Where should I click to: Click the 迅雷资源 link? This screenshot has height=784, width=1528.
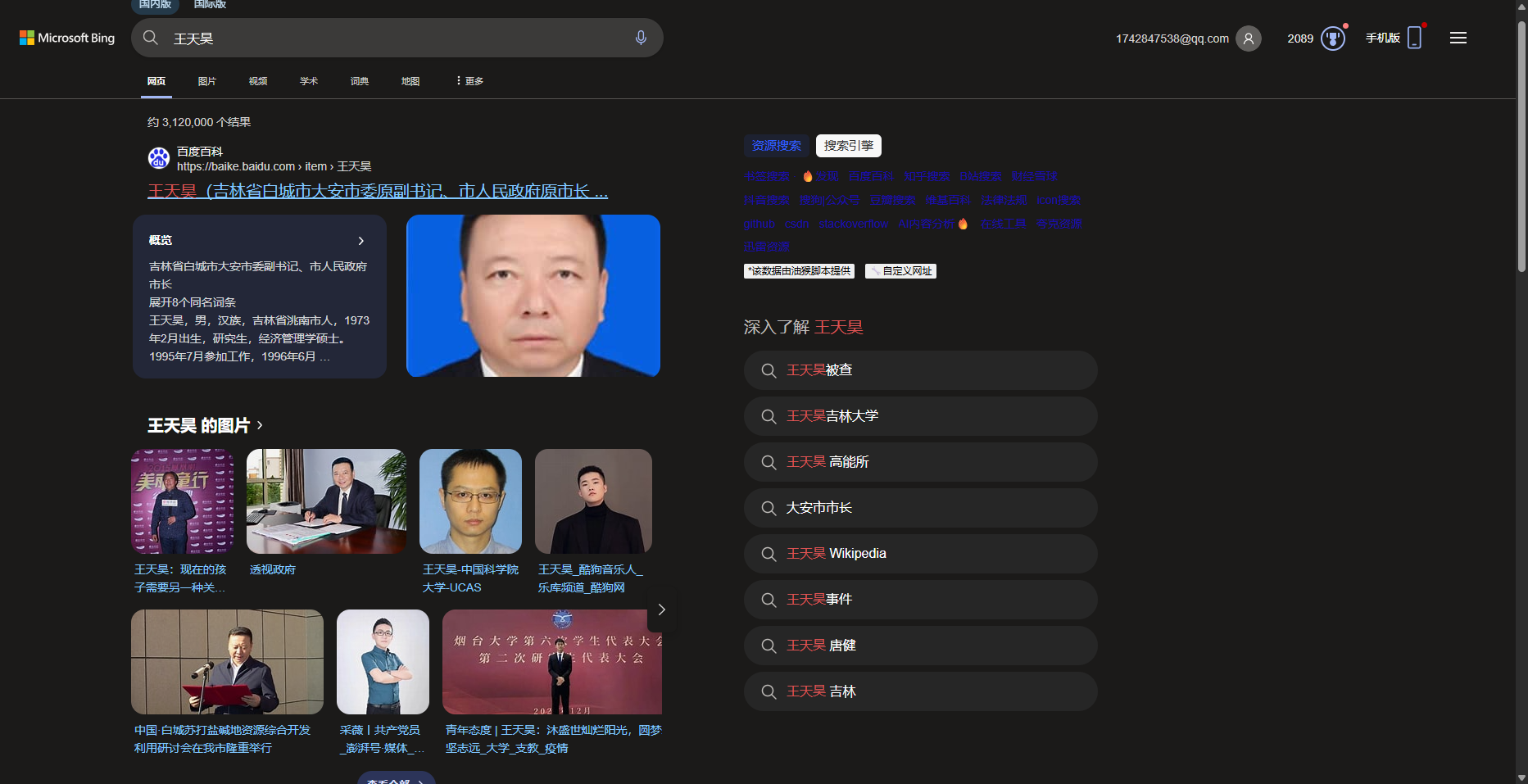[767, 247]
